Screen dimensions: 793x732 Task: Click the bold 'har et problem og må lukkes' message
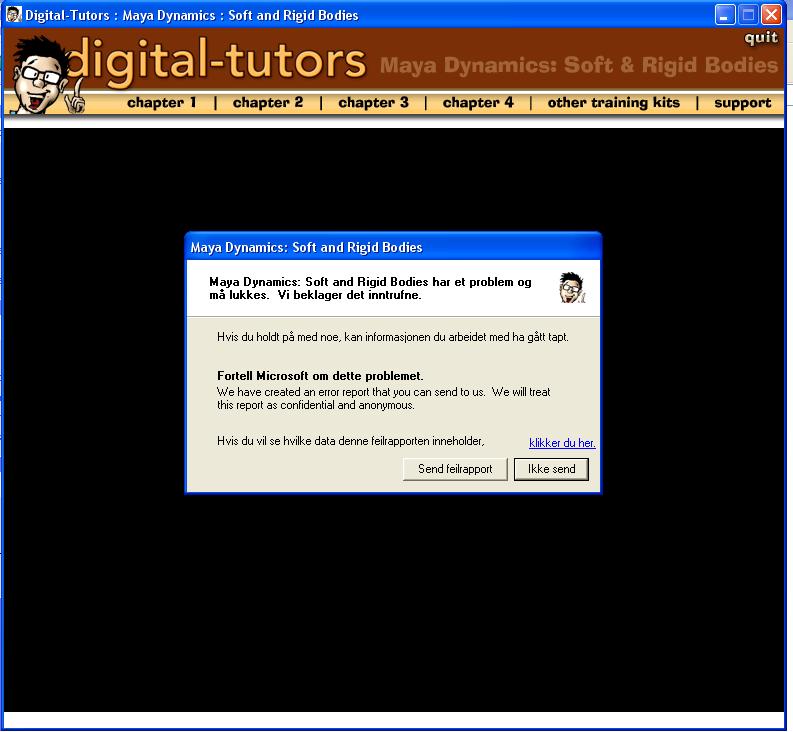(370, 288)
